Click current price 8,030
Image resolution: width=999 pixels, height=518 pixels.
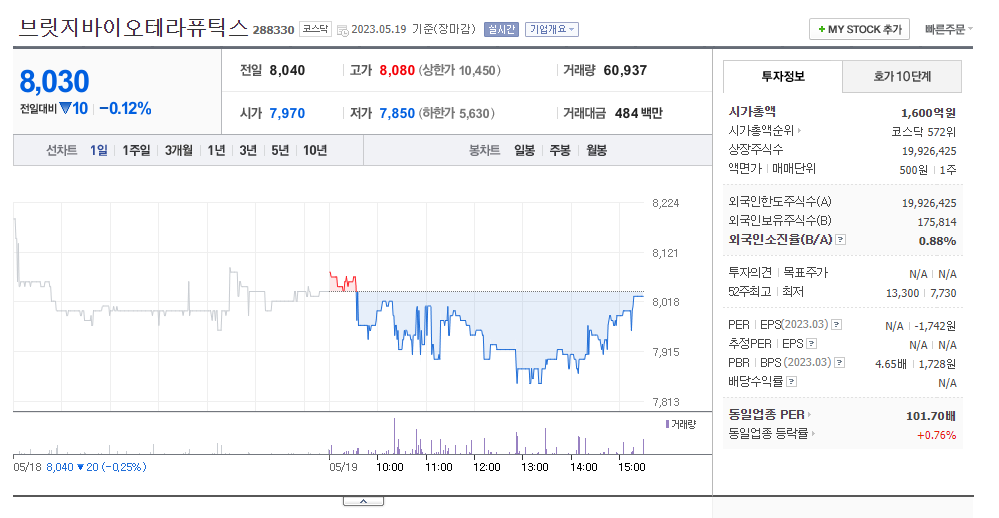tap(54, 82)
